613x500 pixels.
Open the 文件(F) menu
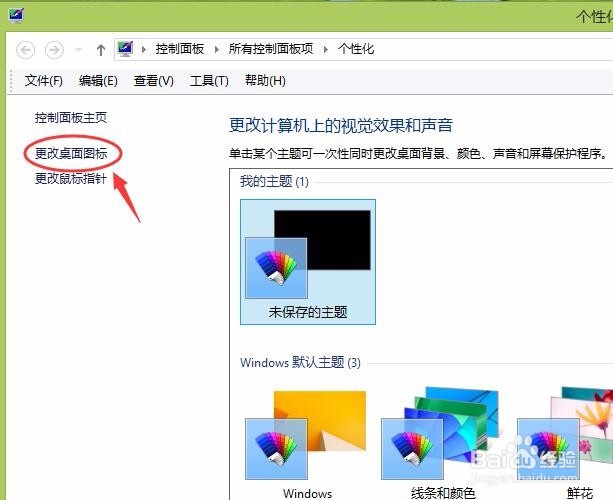point(43,81)
